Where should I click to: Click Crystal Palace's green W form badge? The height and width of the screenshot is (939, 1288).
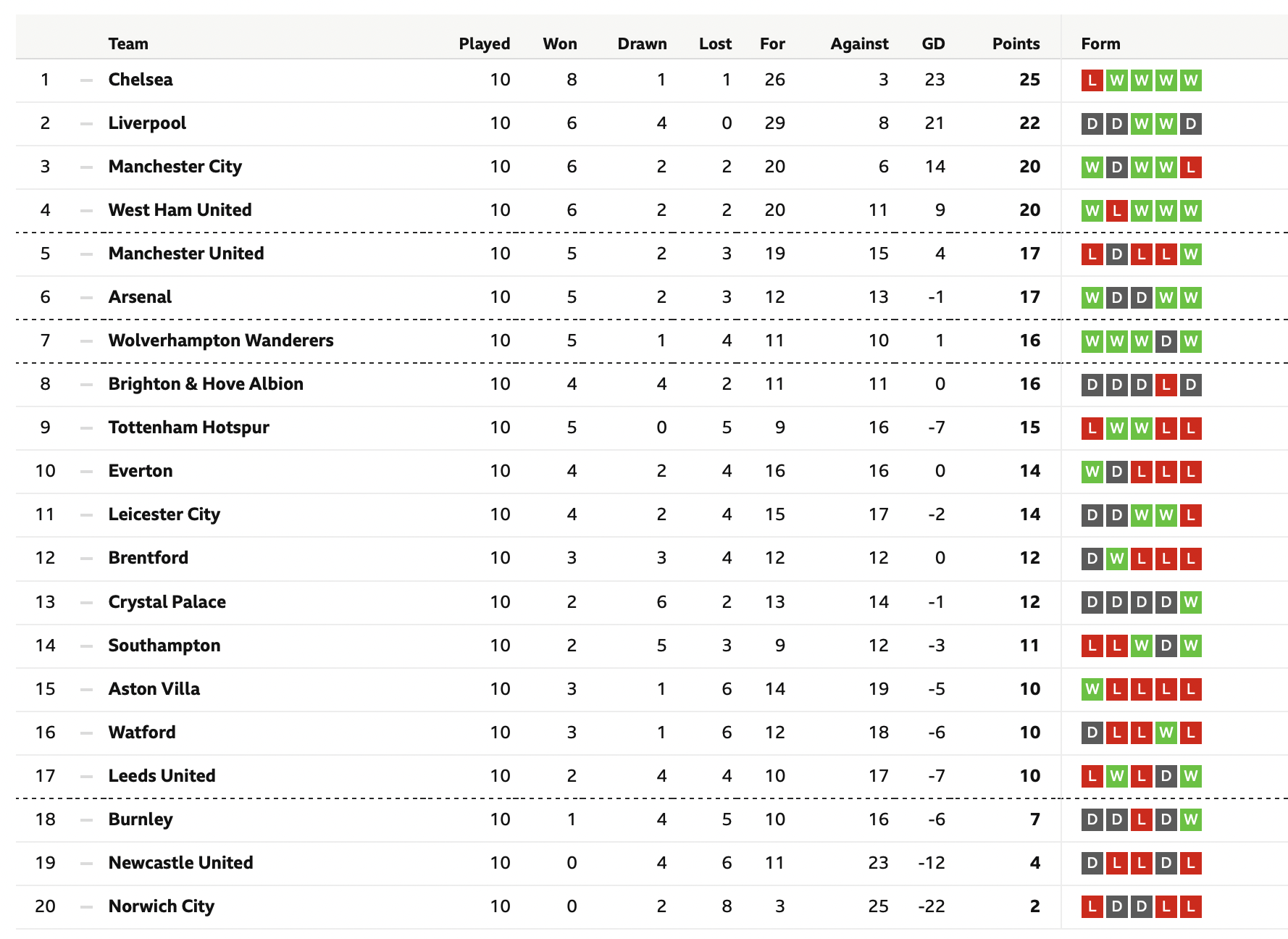pos(1190,602)
